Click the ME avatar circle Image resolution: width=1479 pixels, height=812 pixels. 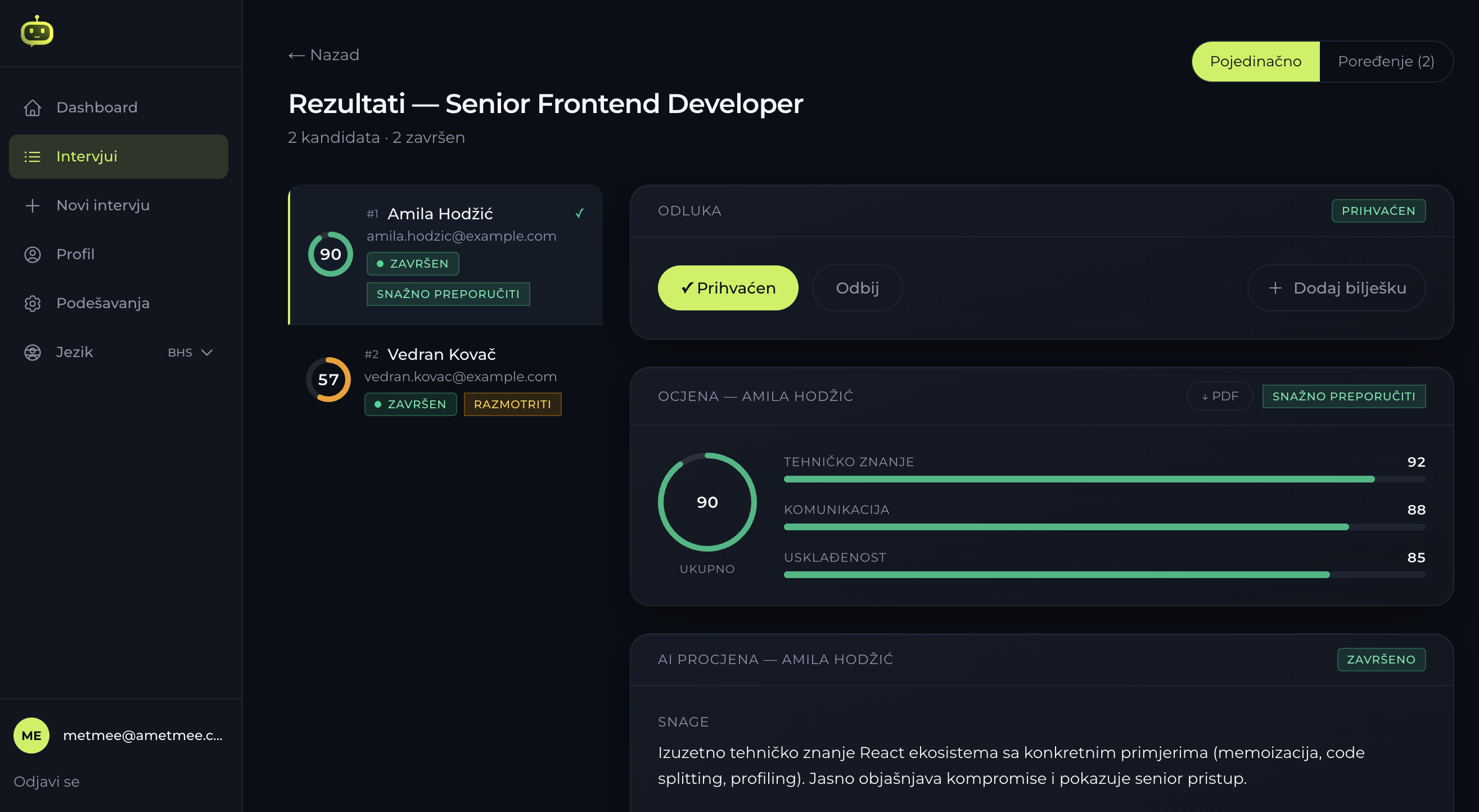[31, 735]
